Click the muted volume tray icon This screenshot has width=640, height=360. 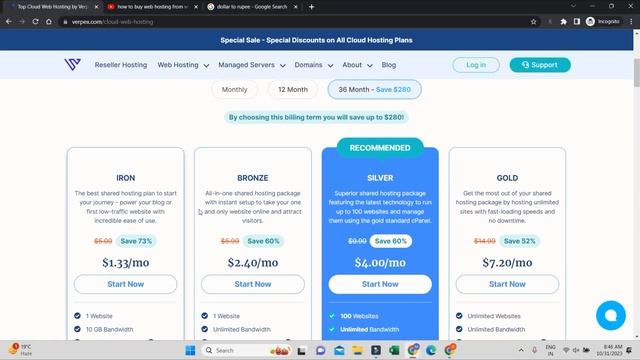point(576,350)
